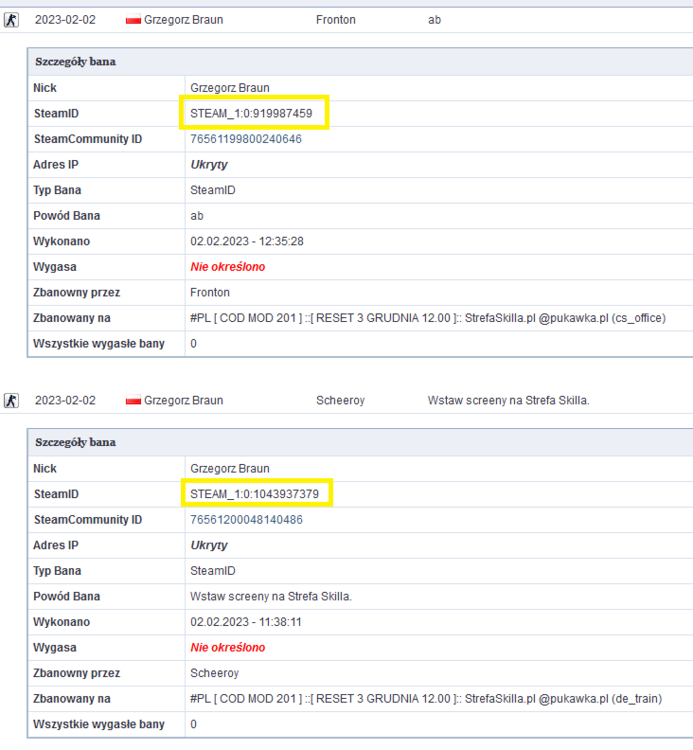Click timestamp 02.02.2023 - 11:38:11
693x750 pixels.
[246, 622]
